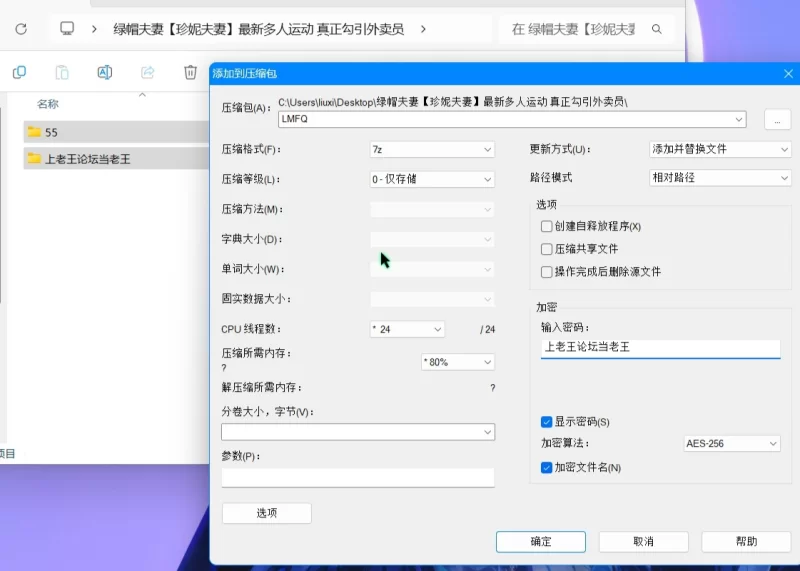Enable 操作完成后删除源文件 checkbox
800x571 pixels.
(x=546, y=272)
